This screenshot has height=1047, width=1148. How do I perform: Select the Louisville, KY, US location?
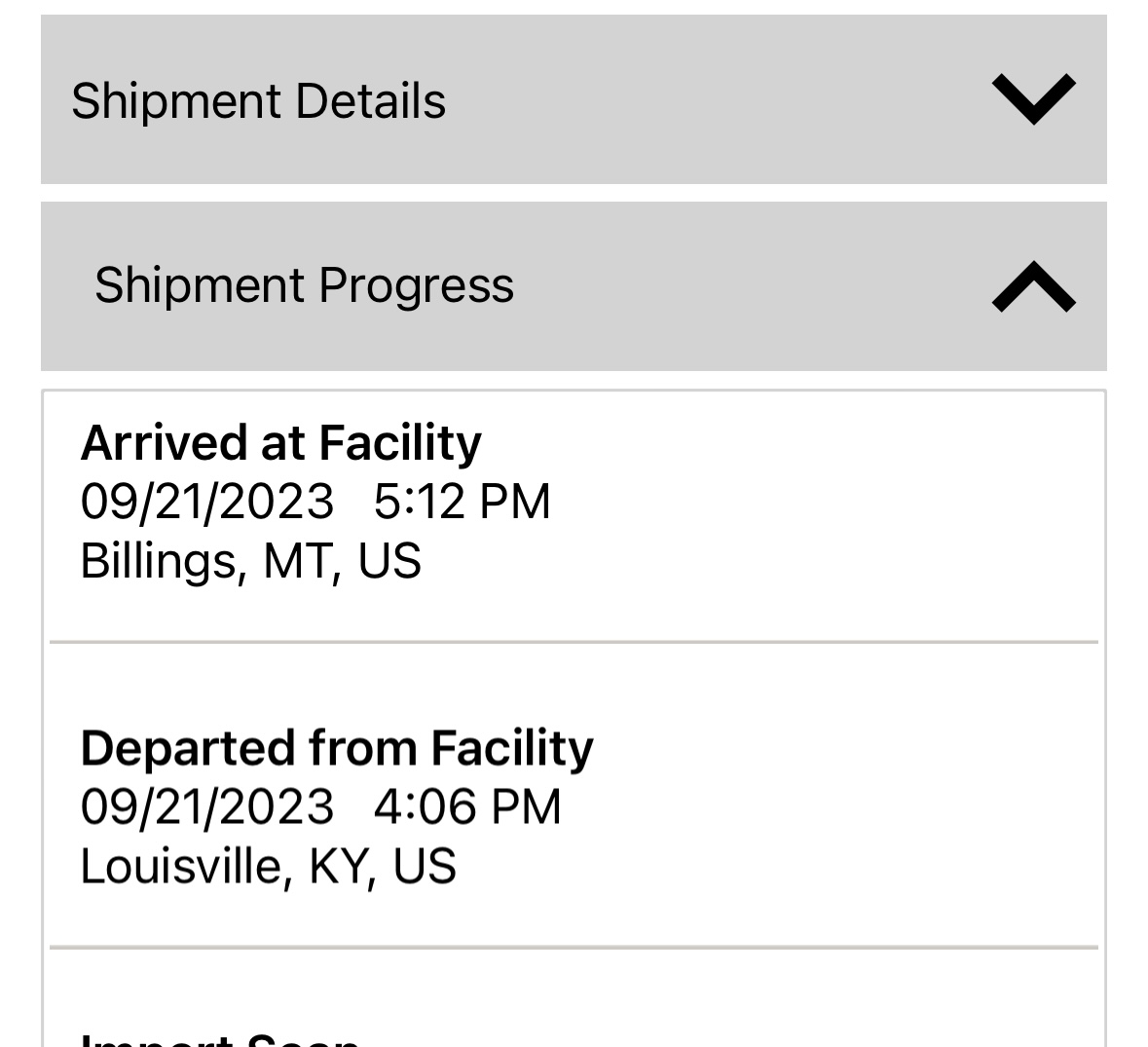tap(268, 867)
